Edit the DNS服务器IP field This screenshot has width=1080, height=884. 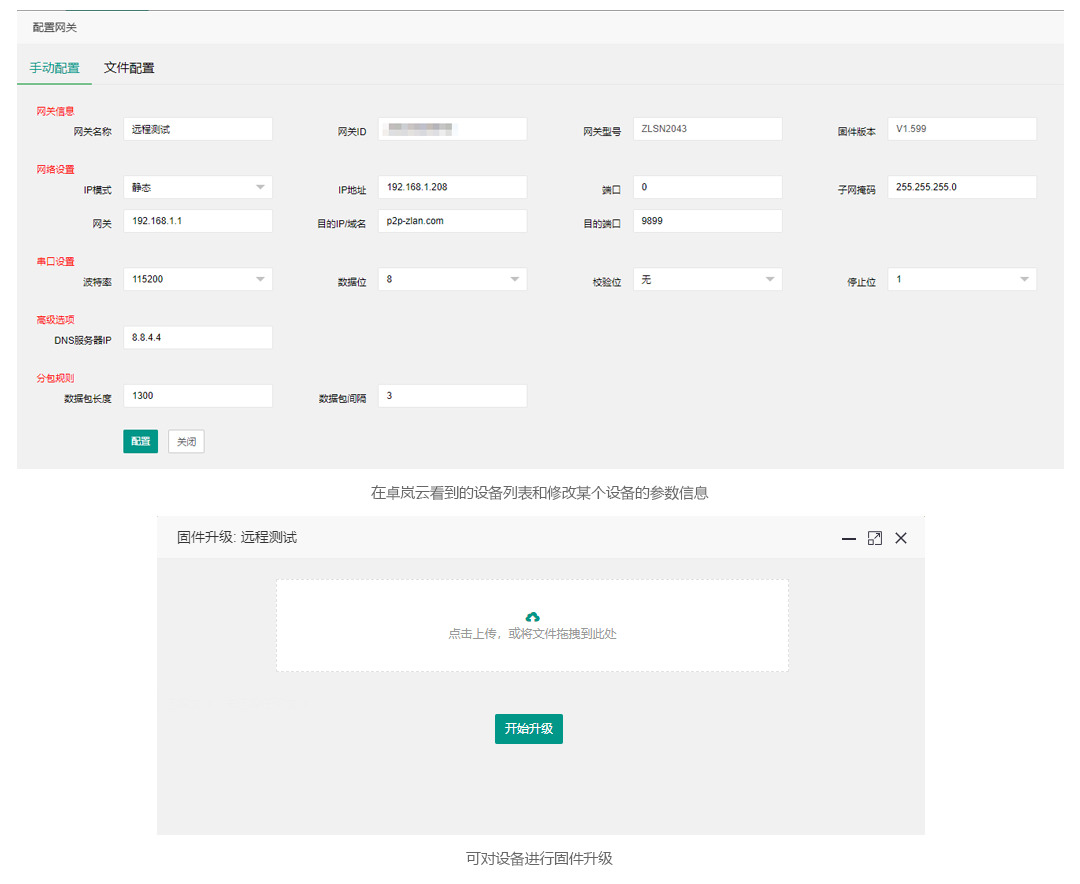click(198, 338)
